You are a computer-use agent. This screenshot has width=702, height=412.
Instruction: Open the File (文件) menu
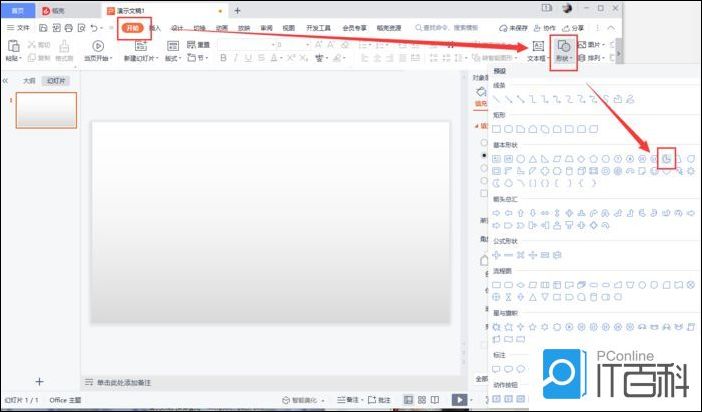point(18,28)
